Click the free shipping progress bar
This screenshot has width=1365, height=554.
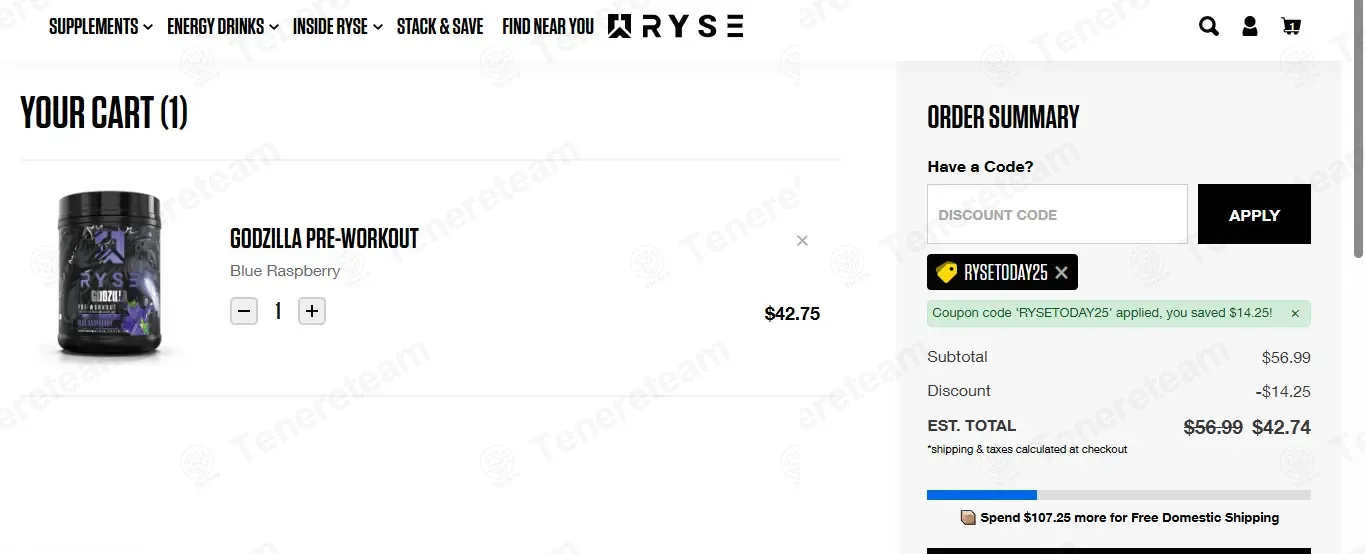pyautogui.click(x=1118, y=495)
